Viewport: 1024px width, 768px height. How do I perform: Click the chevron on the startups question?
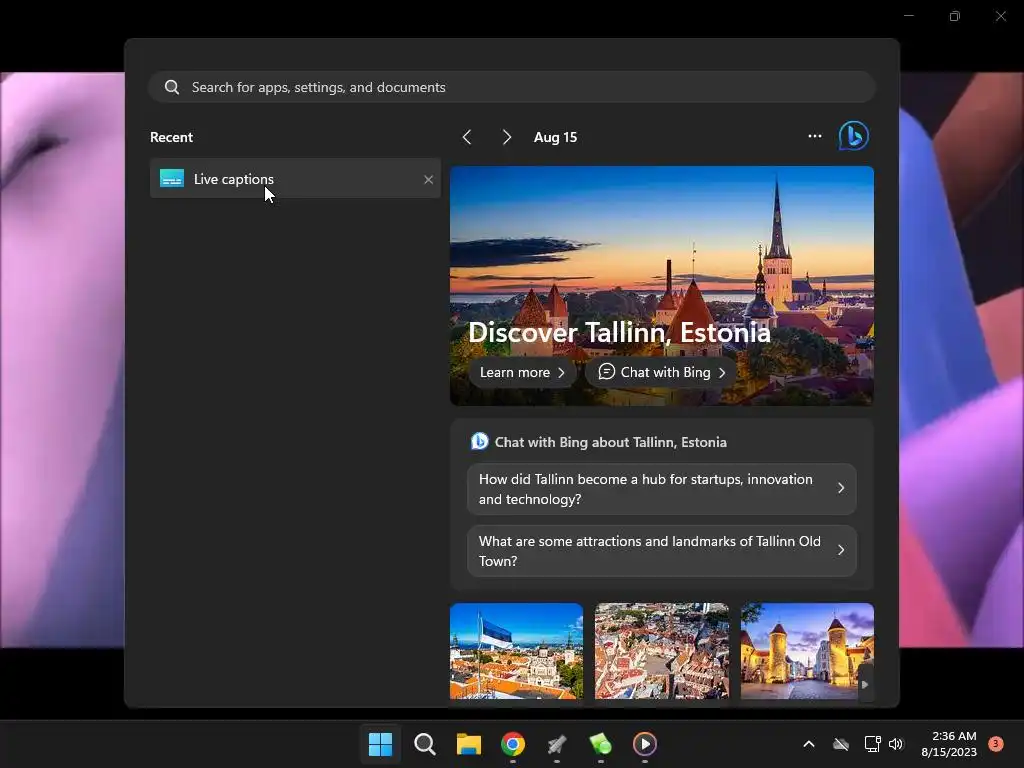pyautogui.click(x=841, y=488)
